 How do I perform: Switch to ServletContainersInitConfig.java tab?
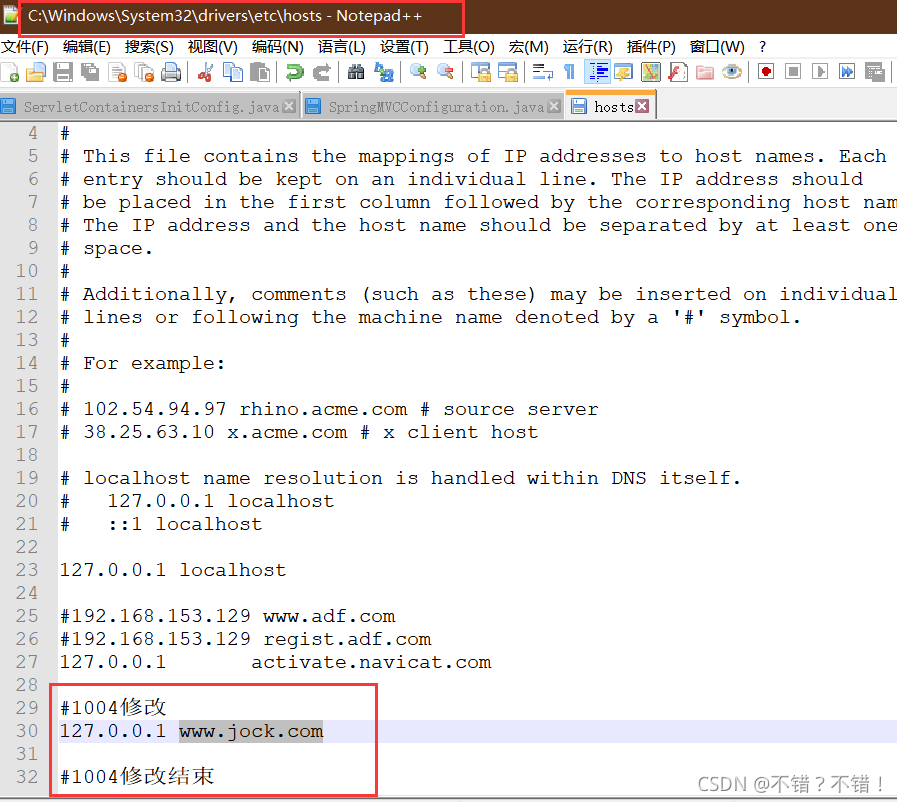(x=150, y=107)
